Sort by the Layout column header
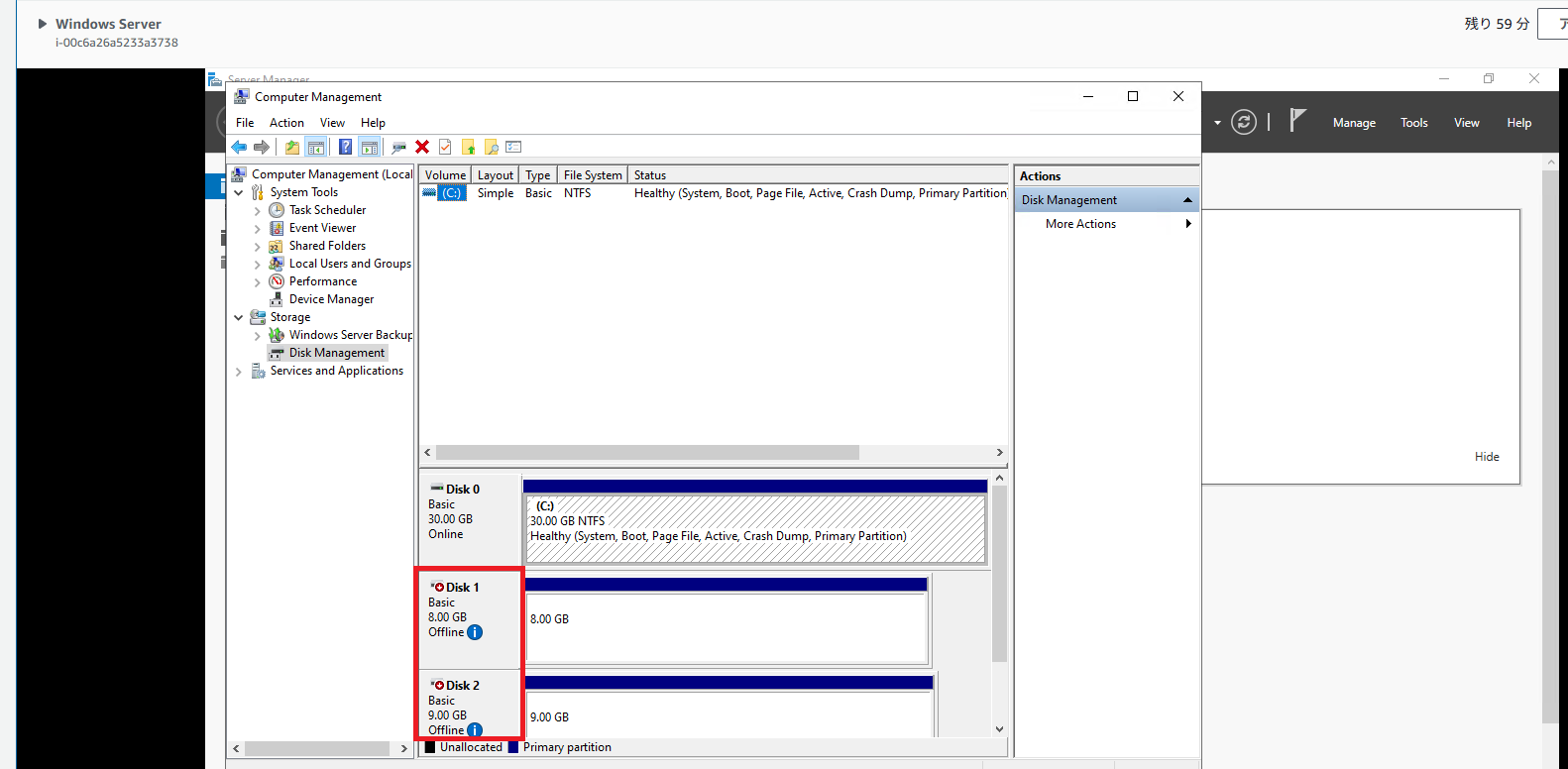The height and width of the screenshot is (769, 1568). (x=496, y=175)
